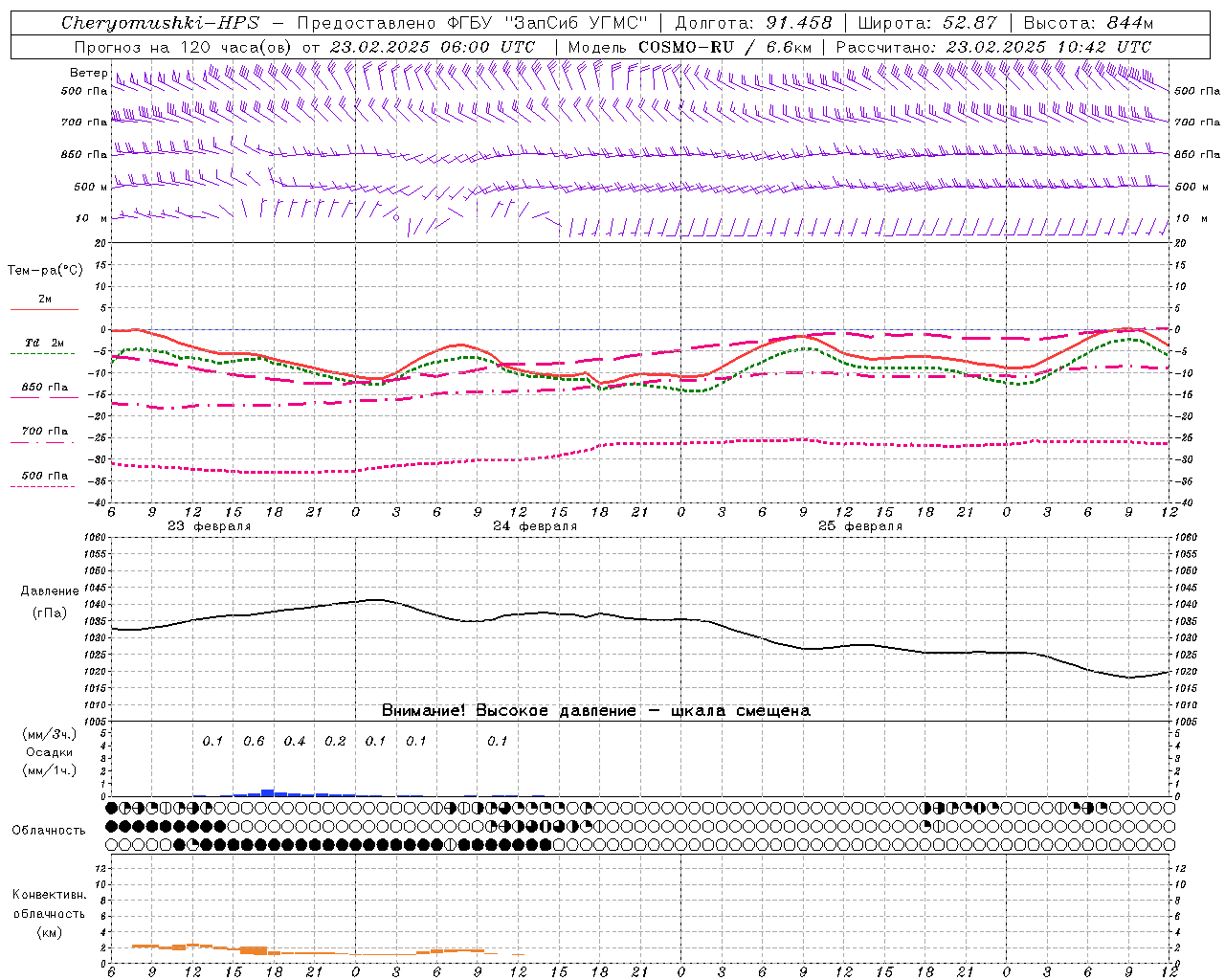The width and height of the screenshot is (1225, 980).
Task: Click the '(мм/1ч.)' precipitation unit label
Action: click(x=50, y=770)
